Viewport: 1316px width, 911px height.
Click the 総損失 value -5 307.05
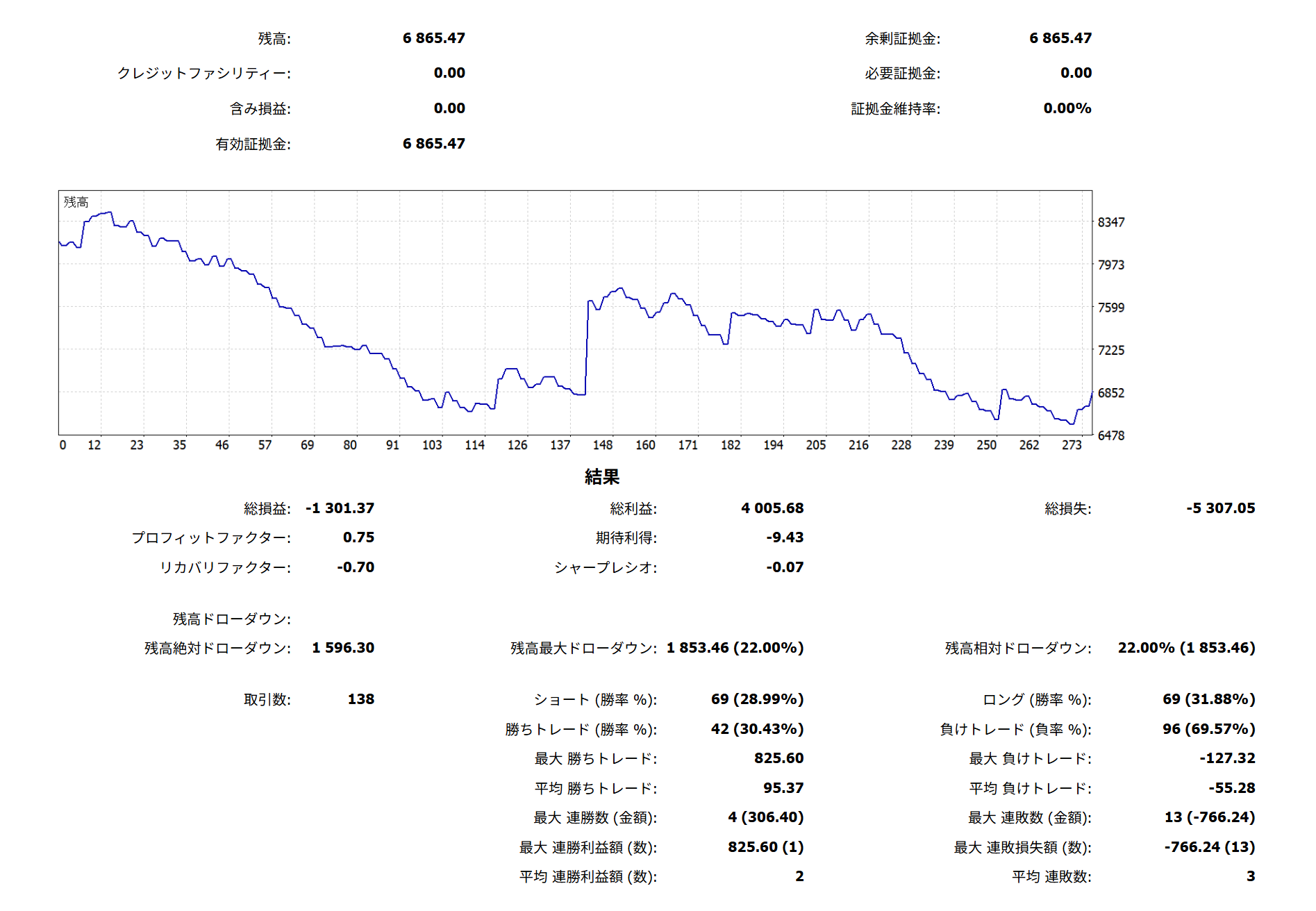point(1220,508)
